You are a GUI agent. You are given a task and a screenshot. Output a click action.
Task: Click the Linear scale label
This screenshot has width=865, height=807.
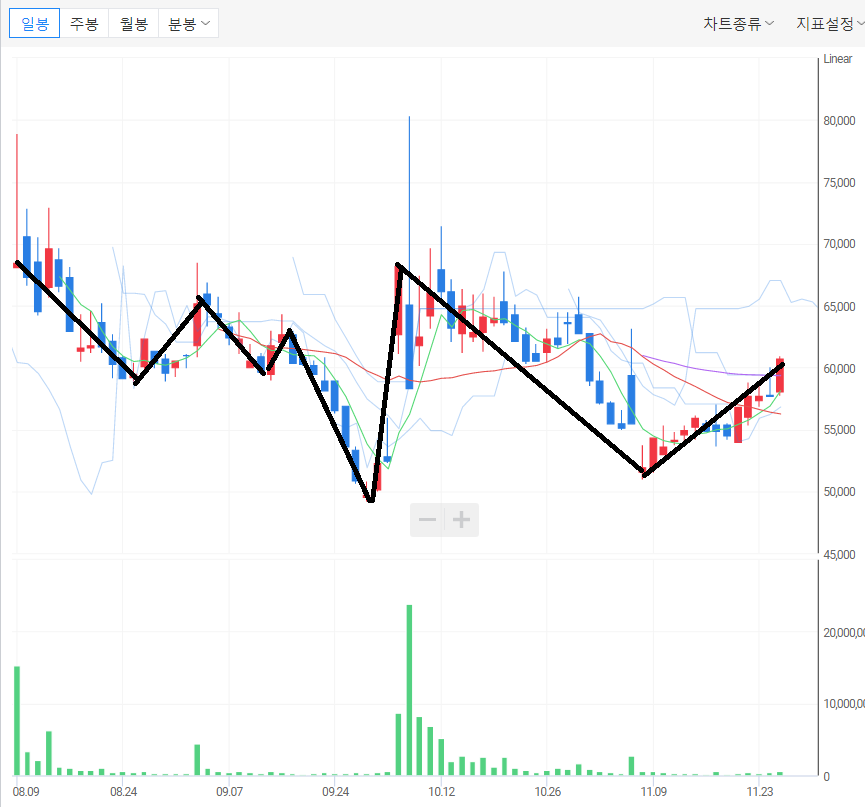tap(837, 58)
